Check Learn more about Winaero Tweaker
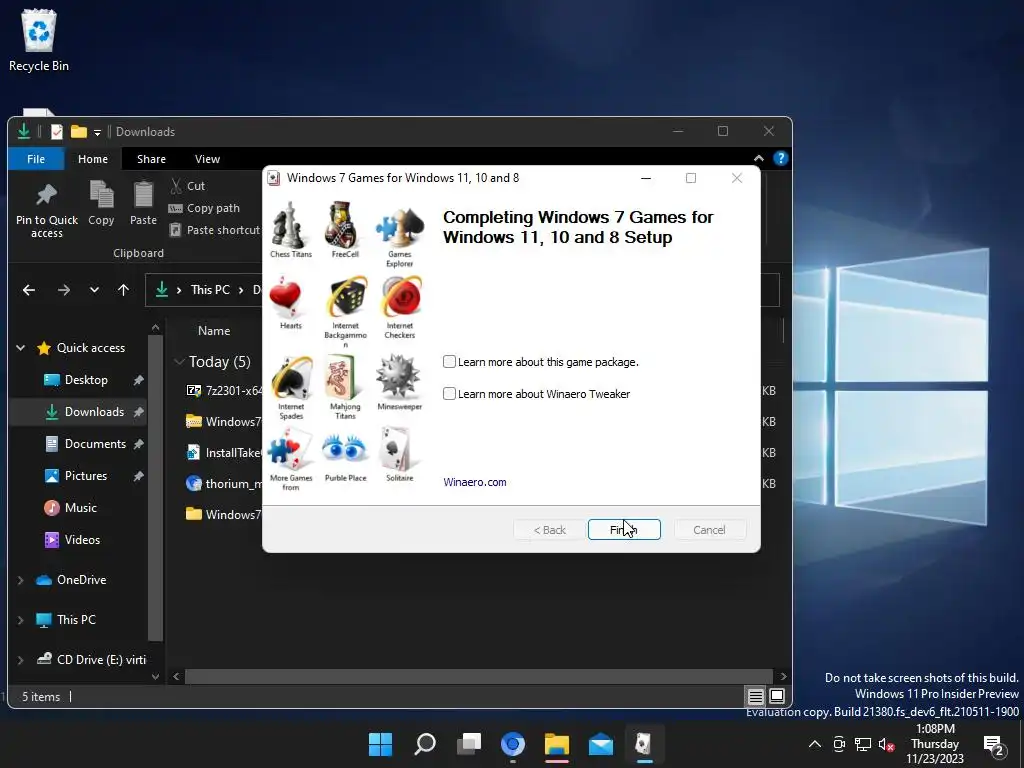Image resolution: width=1024 pixels, height=768 pixels. pyautogui.click(x=449, y=394)
